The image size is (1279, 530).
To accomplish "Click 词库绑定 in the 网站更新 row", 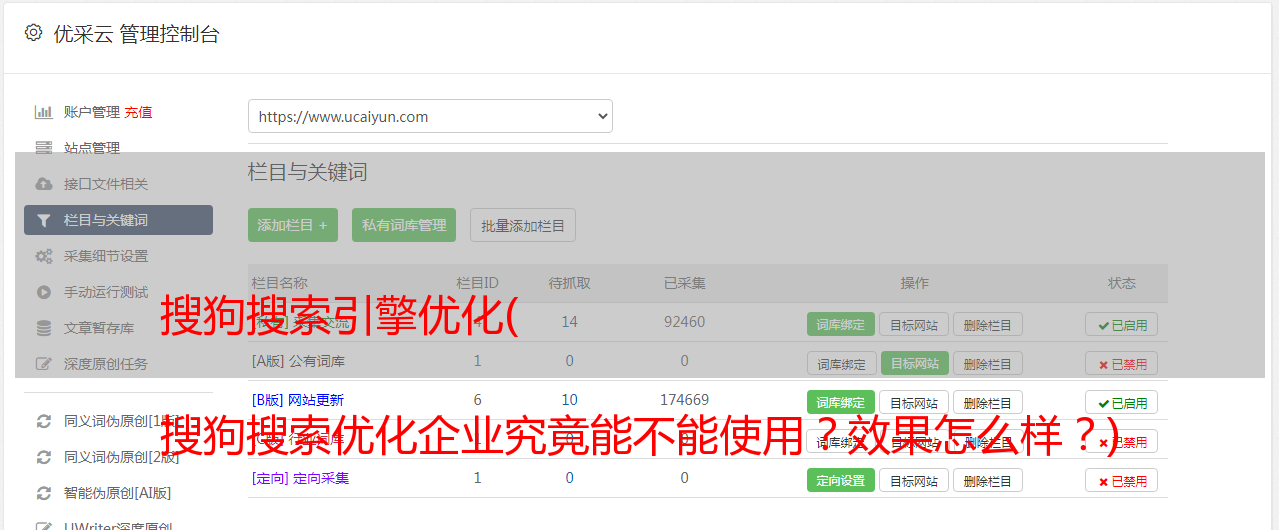I will click(x=841, y=402).
